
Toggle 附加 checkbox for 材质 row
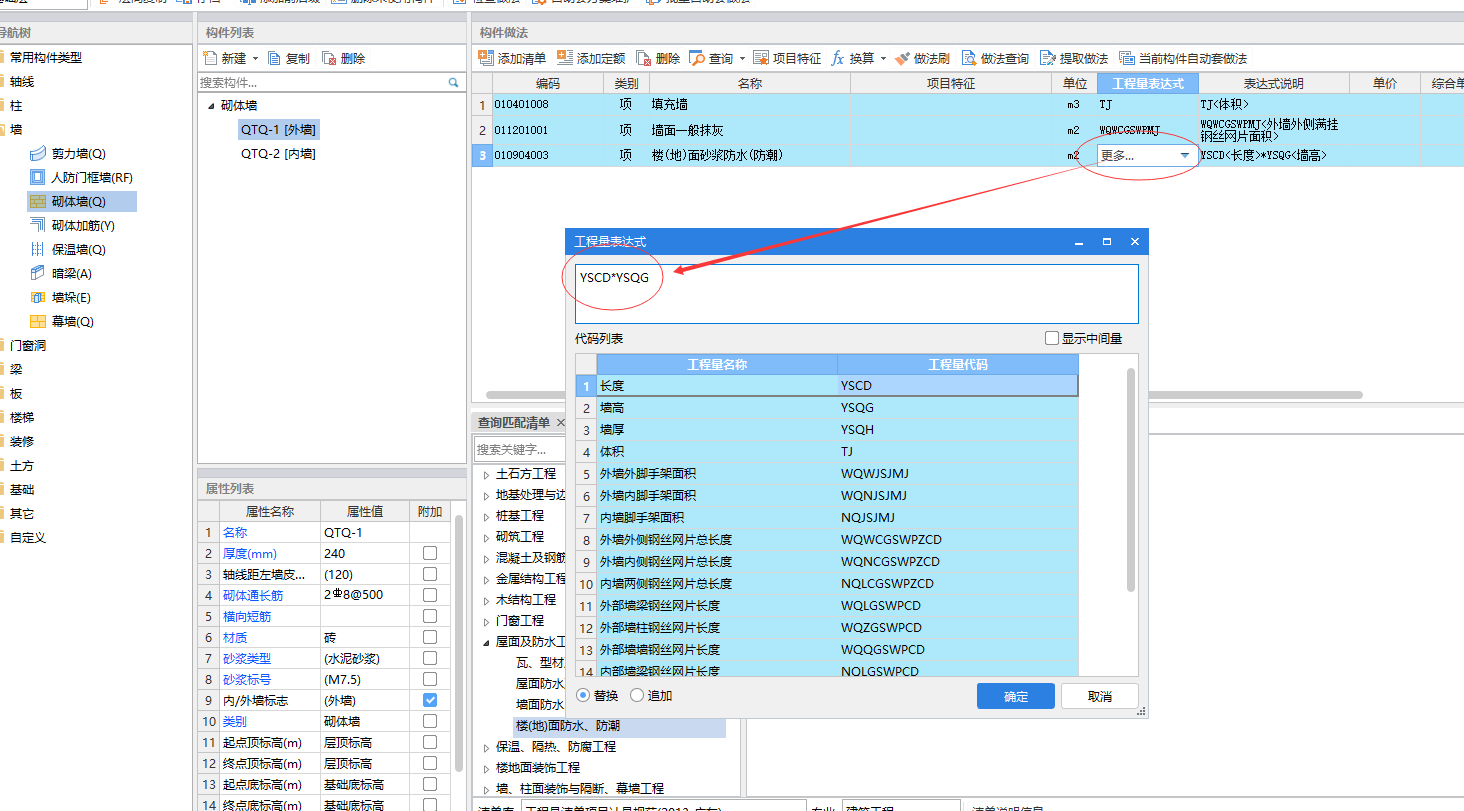coord(430,637)
